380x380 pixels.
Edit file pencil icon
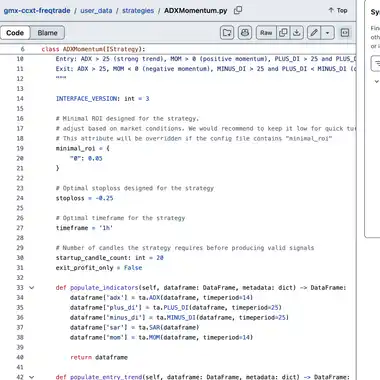click(x=314, y=33)
